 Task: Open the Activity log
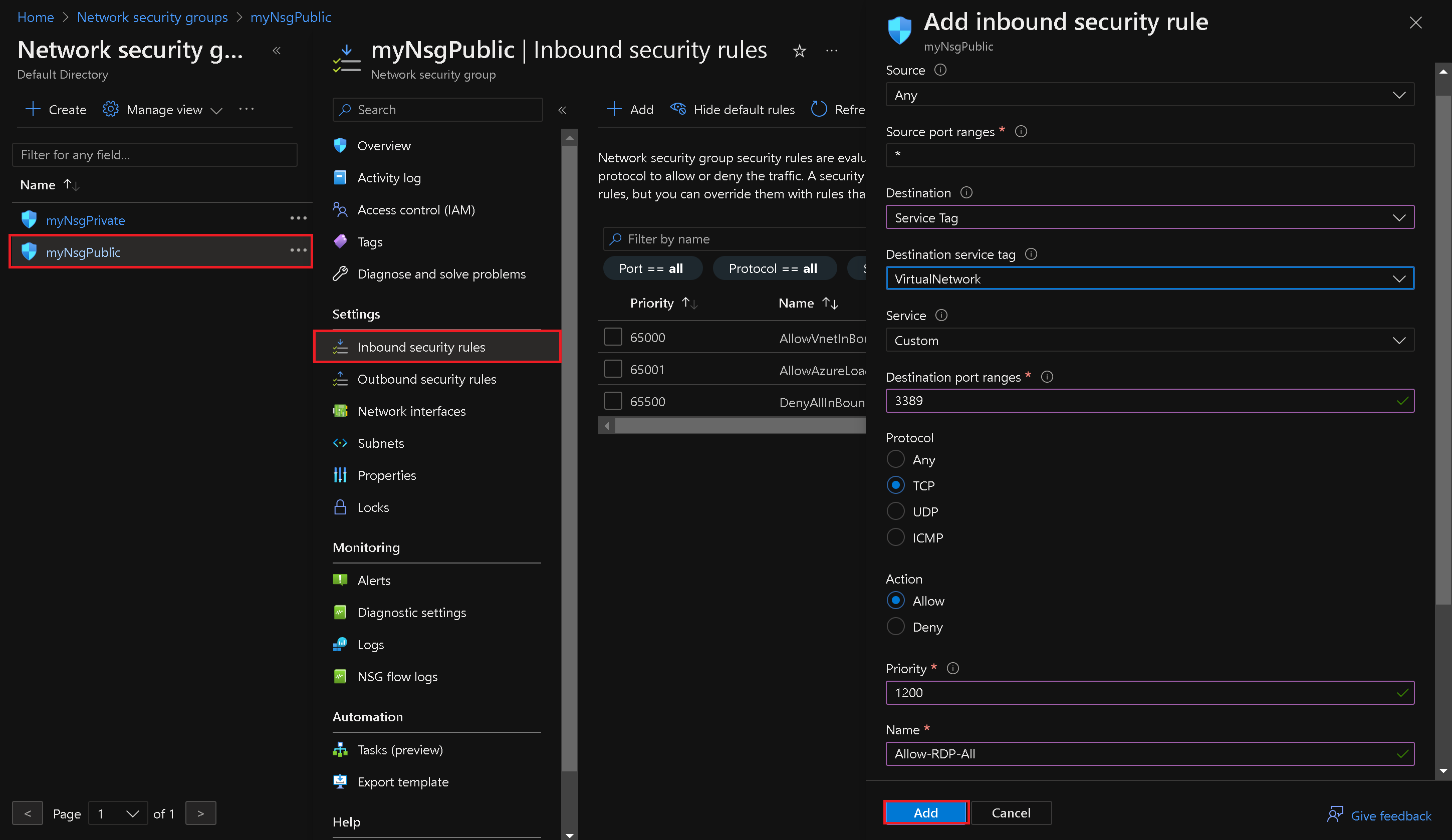(x=388, y=177)
